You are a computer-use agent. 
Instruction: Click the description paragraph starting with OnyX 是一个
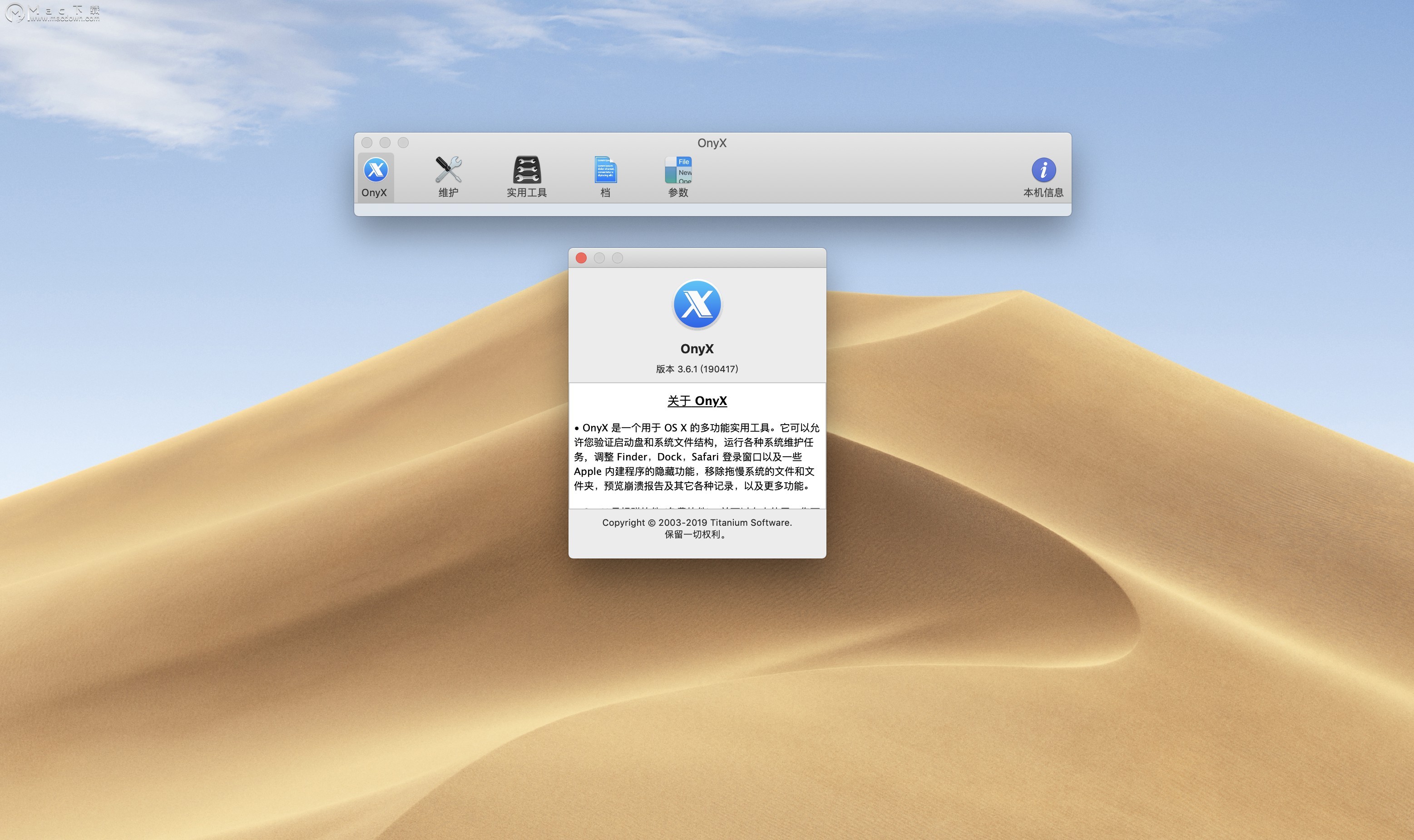(x=697, y=457)
